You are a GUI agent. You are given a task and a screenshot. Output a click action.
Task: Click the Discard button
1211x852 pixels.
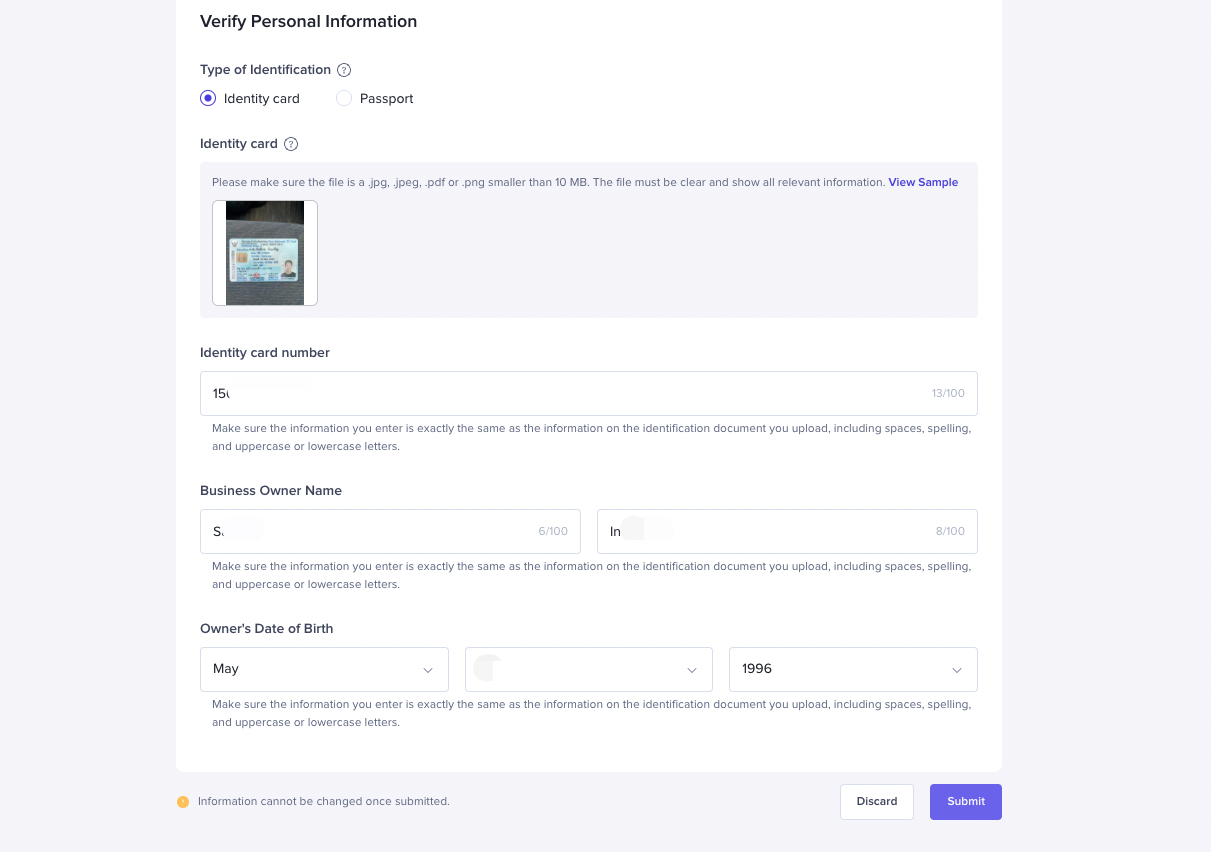877,802
